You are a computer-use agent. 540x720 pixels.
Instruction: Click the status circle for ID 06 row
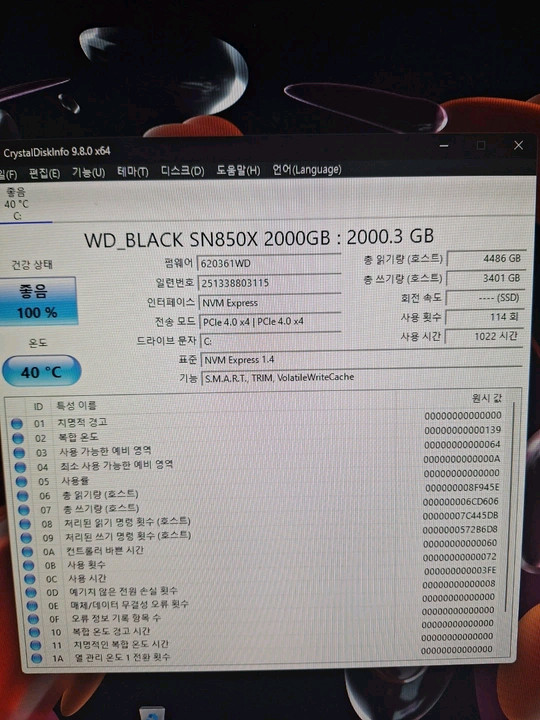(23, 495)
